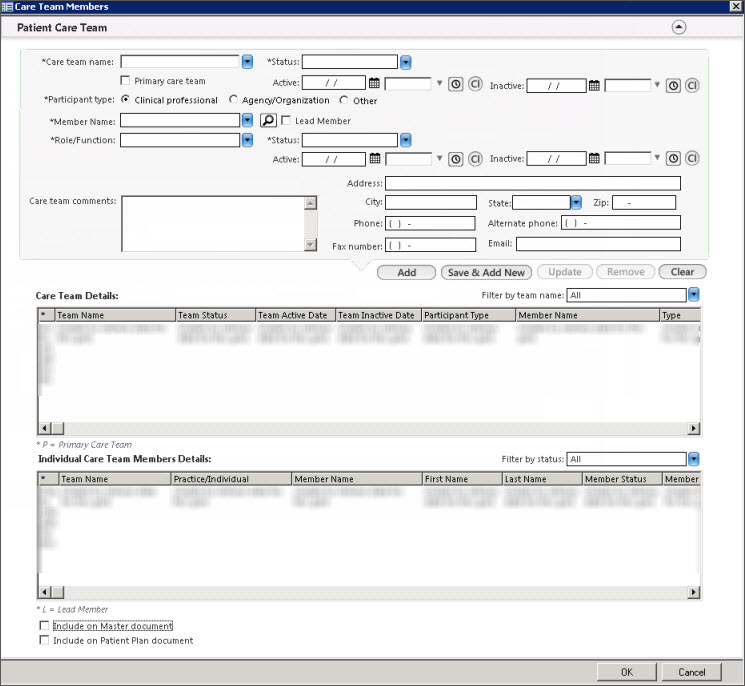Sort by Team Status column header

(215, 315)
